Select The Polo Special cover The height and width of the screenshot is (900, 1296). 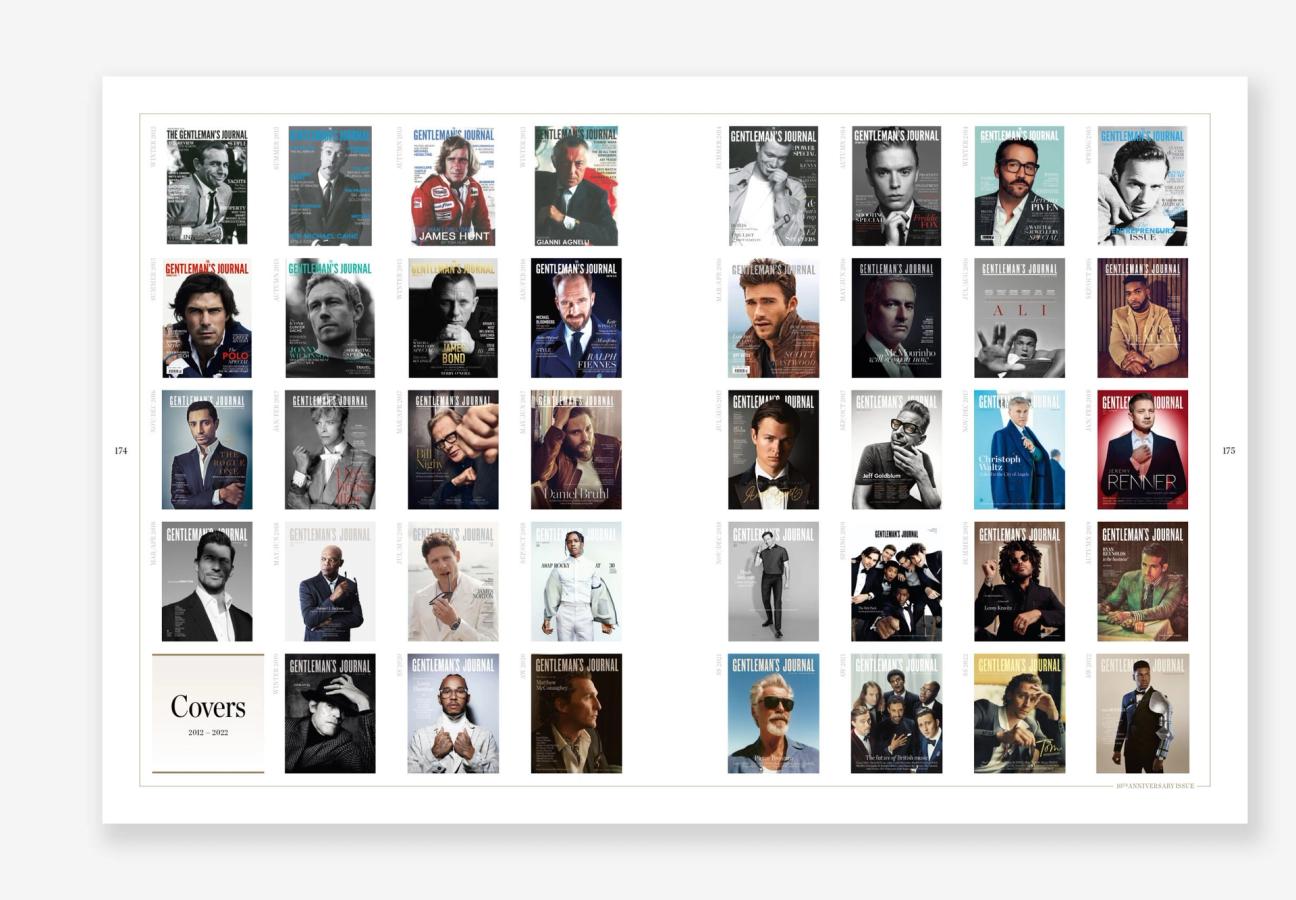[x=208, y=318]
